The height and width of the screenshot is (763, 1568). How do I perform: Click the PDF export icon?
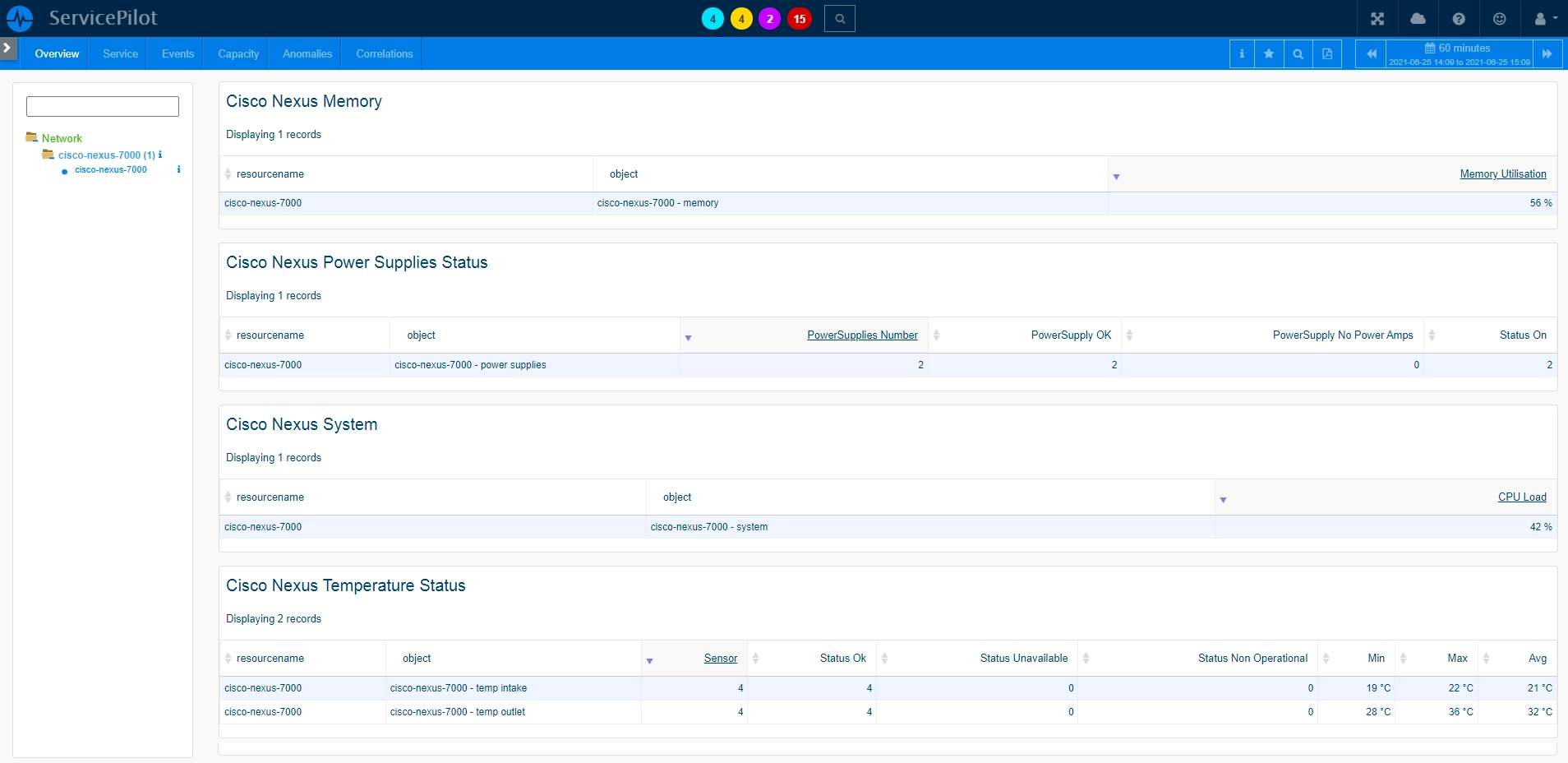click(1327, 53)
